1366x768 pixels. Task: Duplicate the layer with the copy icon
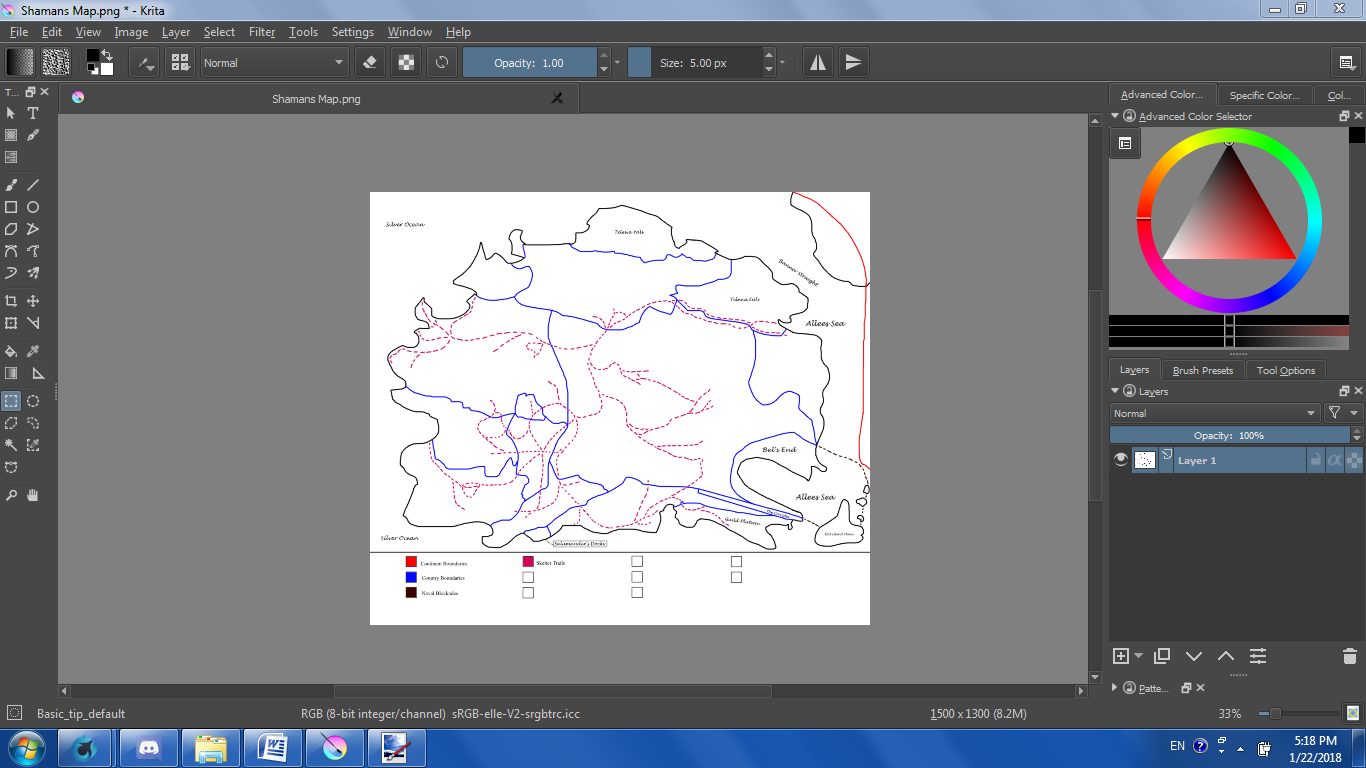pyautogui.click(x=1161, y=656)
